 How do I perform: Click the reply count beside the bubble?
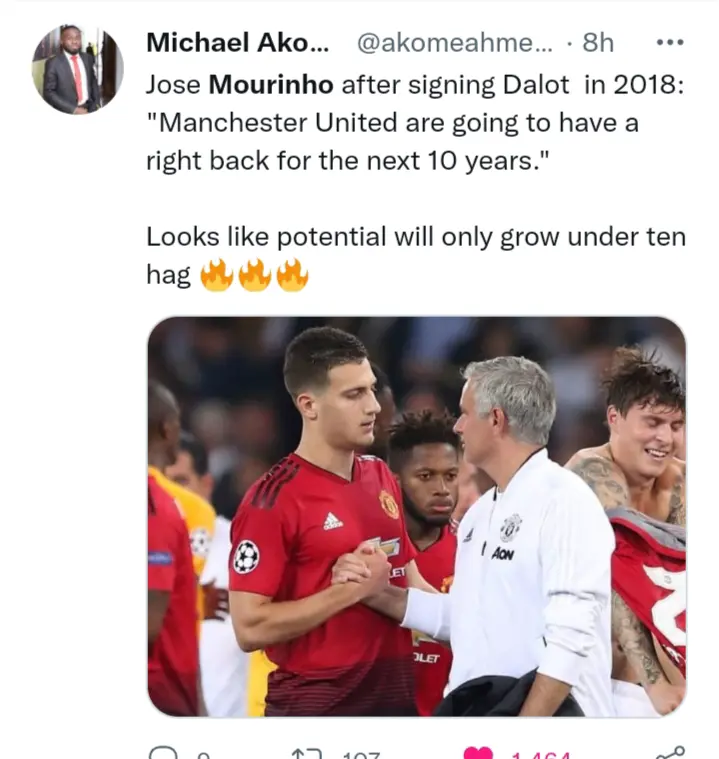pyautogui.click(x=204, y=755)
